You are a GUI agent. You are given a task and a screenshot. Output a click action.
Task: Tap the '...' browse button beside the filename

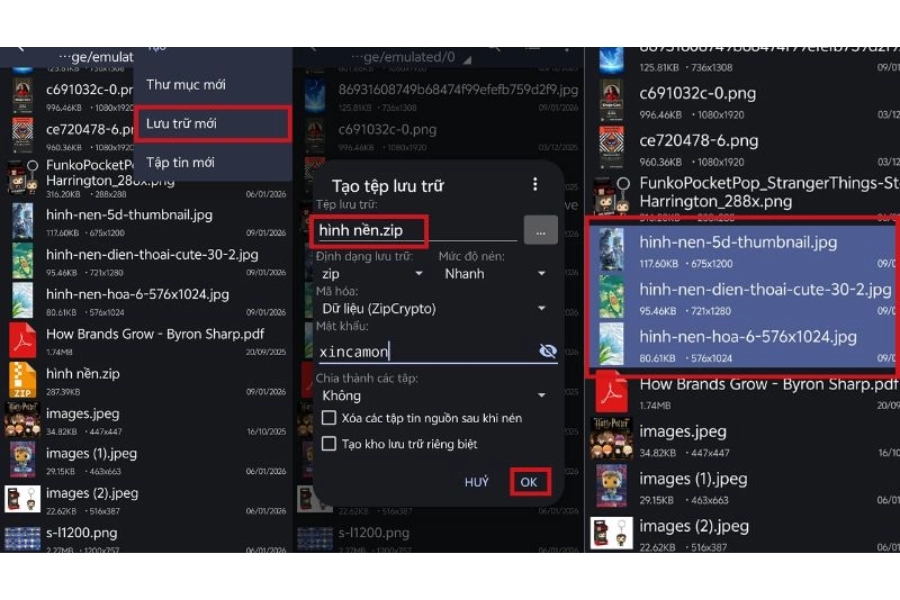pos(540,231)
